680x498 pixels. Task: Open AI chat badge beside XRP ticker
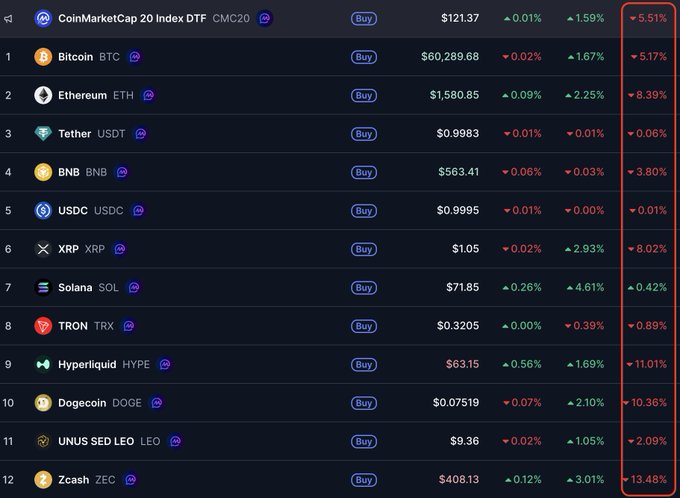[120, 249]
